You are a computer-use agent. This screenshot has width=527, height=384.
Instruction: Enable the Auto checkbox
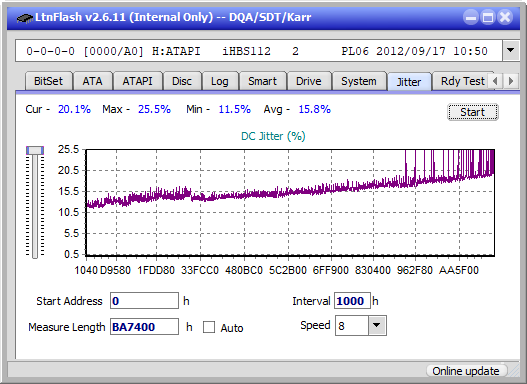pos(209,327)
